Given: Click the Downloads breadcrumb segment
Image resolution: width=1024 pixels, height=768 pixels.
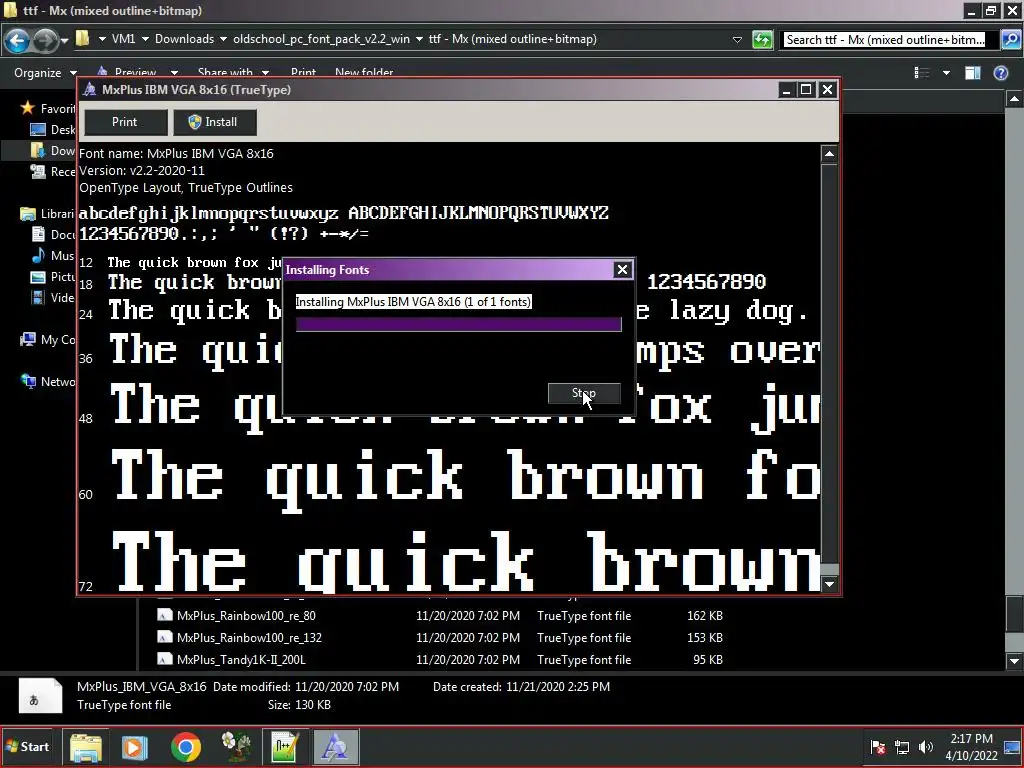Looking at the screenshot, I should pos(184,39).
